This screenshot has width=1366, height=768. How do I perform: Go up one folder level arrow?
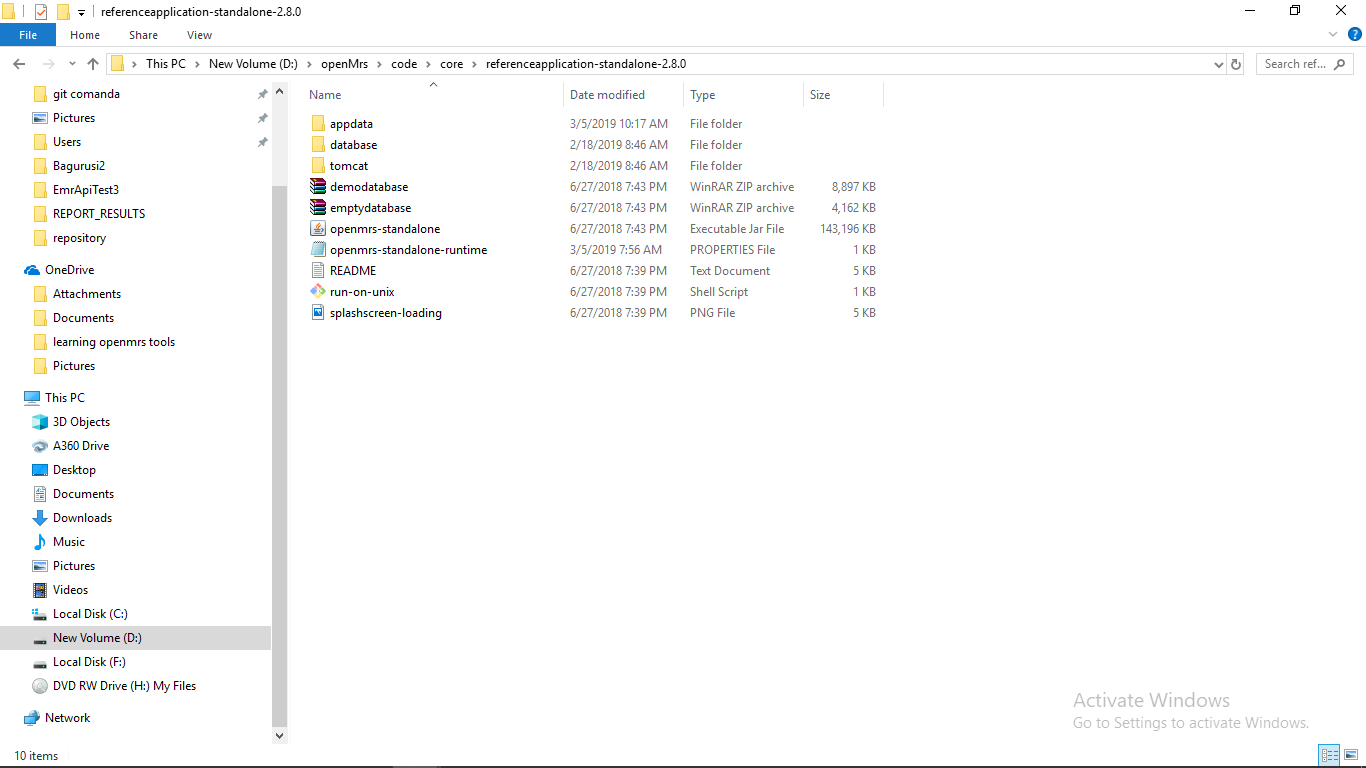click(x=93, y=64)
